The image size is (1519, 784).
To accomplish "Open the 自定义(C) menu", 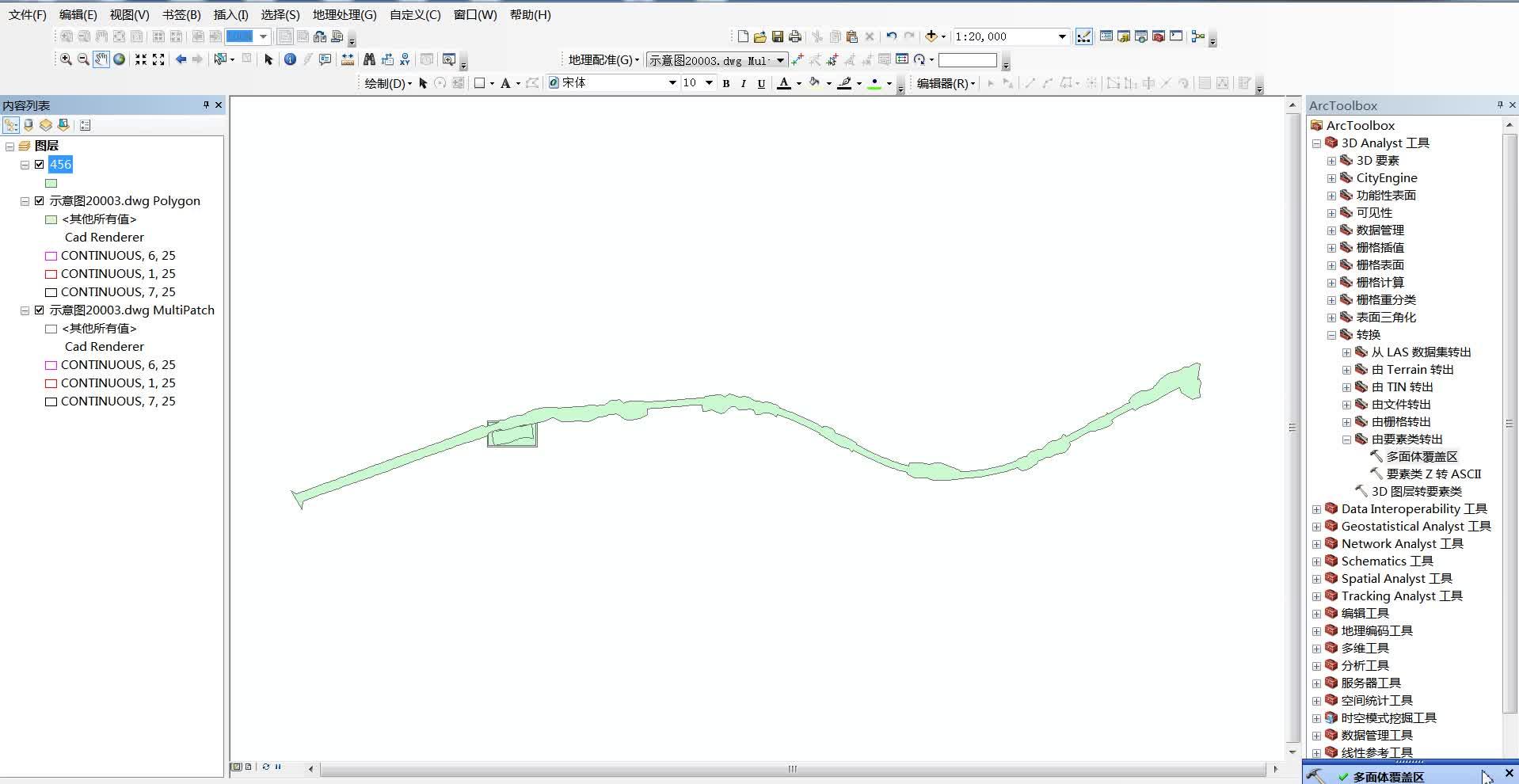I will [x=415, y=15].
